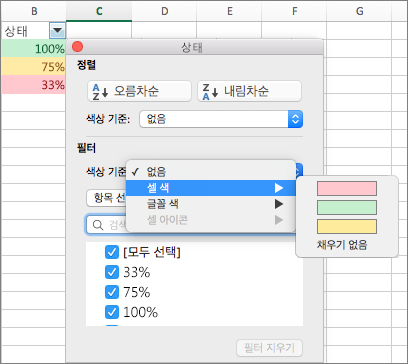Close the 상태 filter panel with red button

tap(77, 47)
